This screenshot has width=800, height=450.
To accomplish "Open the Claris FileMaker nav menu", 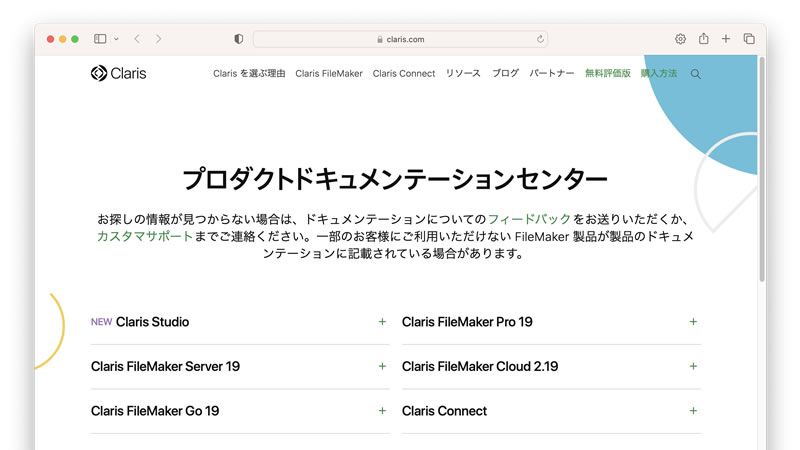I will tap(329, 73).
